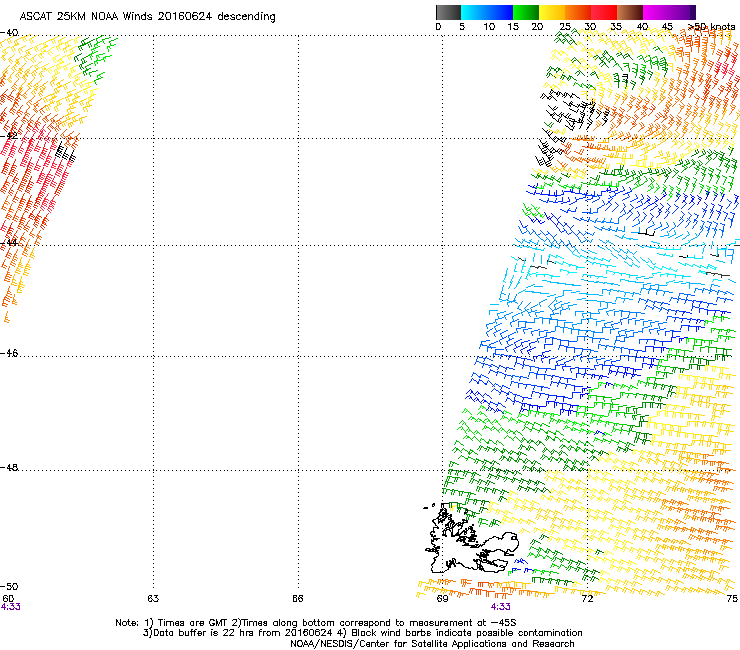Click the longitude label '69'
The height and width of the screenshot is (650, 740).
(x=442, y=599)
